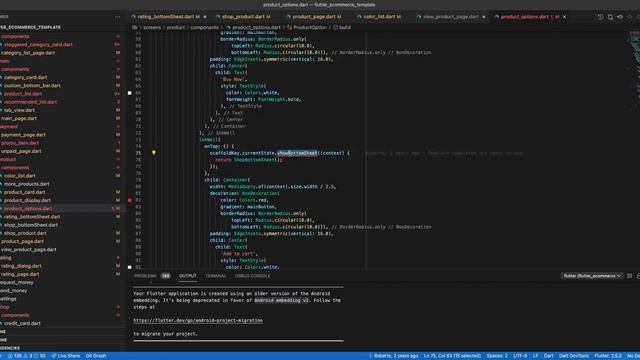Change the LF end-of-line sequence
The image size is (640, 360).
pyautogui.click(x=536, y=356)
